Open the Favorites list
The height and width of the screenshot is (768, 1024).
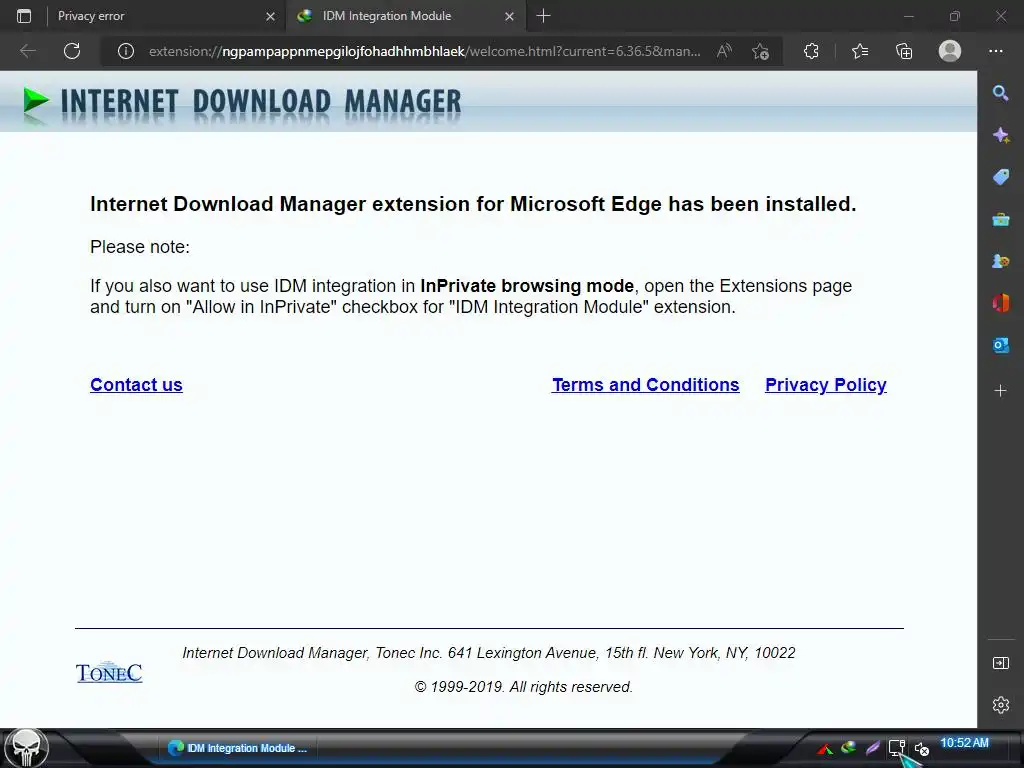860,51
